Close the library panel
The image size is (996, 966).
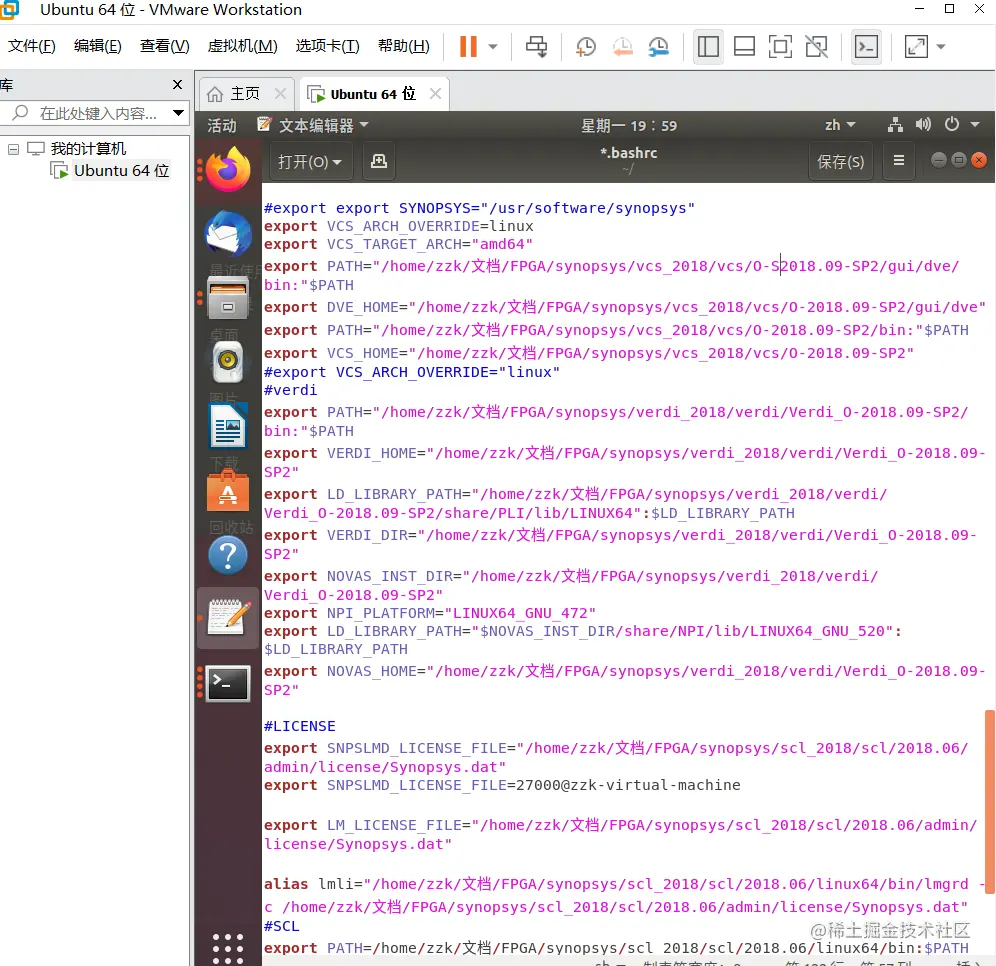click(x=178, y=84)
